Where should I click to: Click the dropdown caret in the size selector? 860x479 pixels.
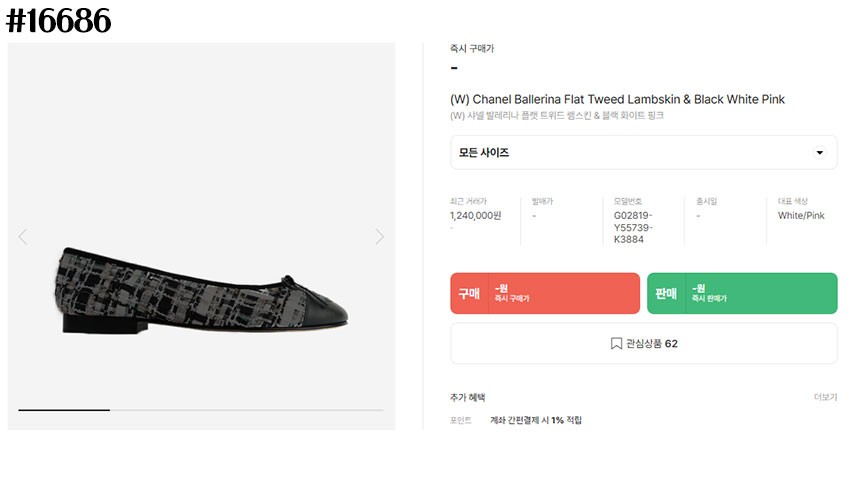pos(820,153)
